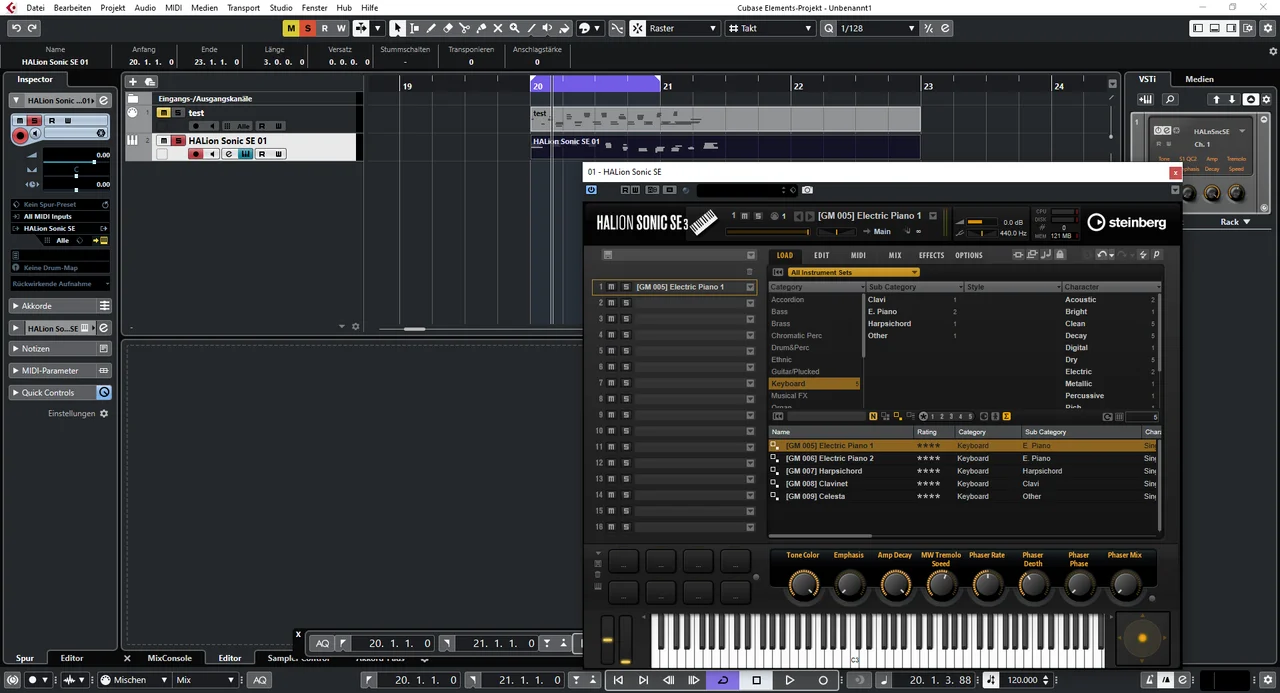Image resolution: width=1280 pixels, height=693 pixels.
Task: Record-enable the HALion Sonic SE 01 track
Action: [197, 154]
